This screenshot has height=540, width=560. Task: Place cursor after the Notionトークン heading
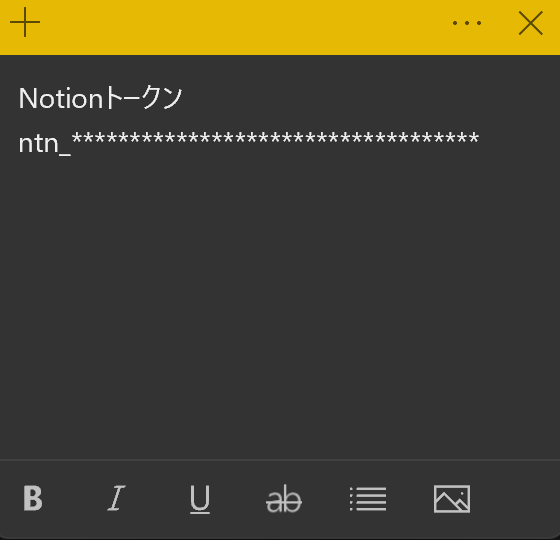(184, 99)
